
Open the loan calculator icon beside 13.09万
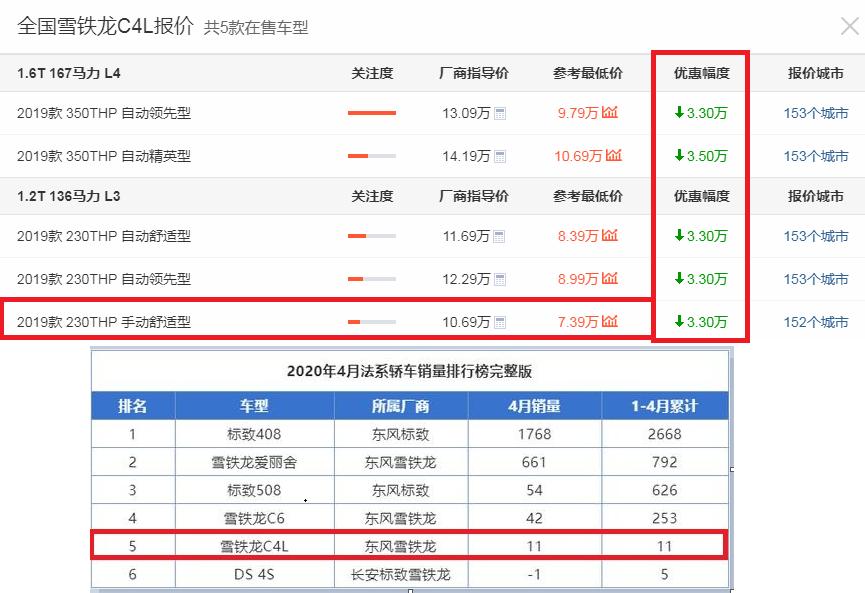[x=501, y=113]
